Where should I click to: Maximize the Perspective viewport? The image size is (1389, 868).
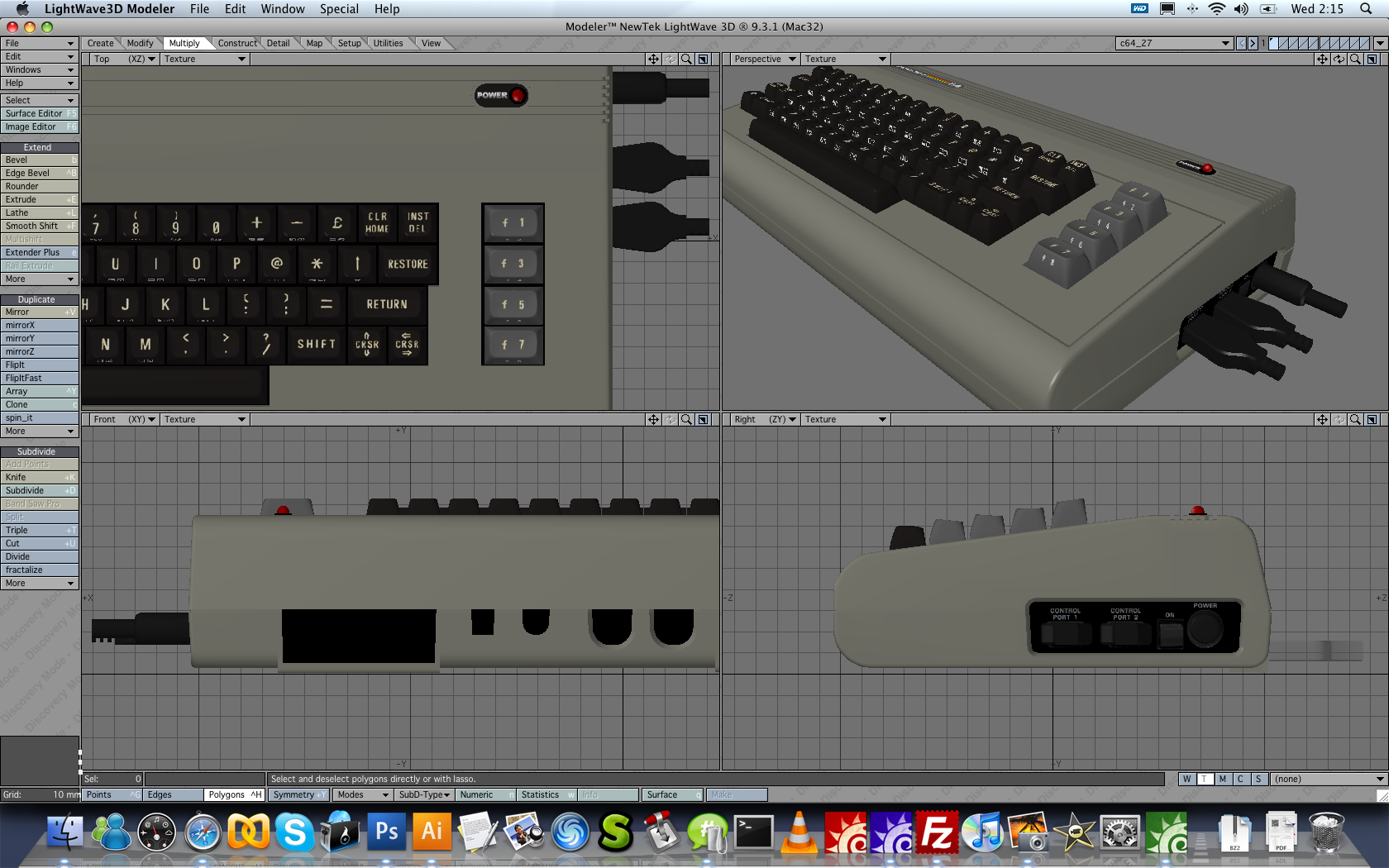(1372, 60)
